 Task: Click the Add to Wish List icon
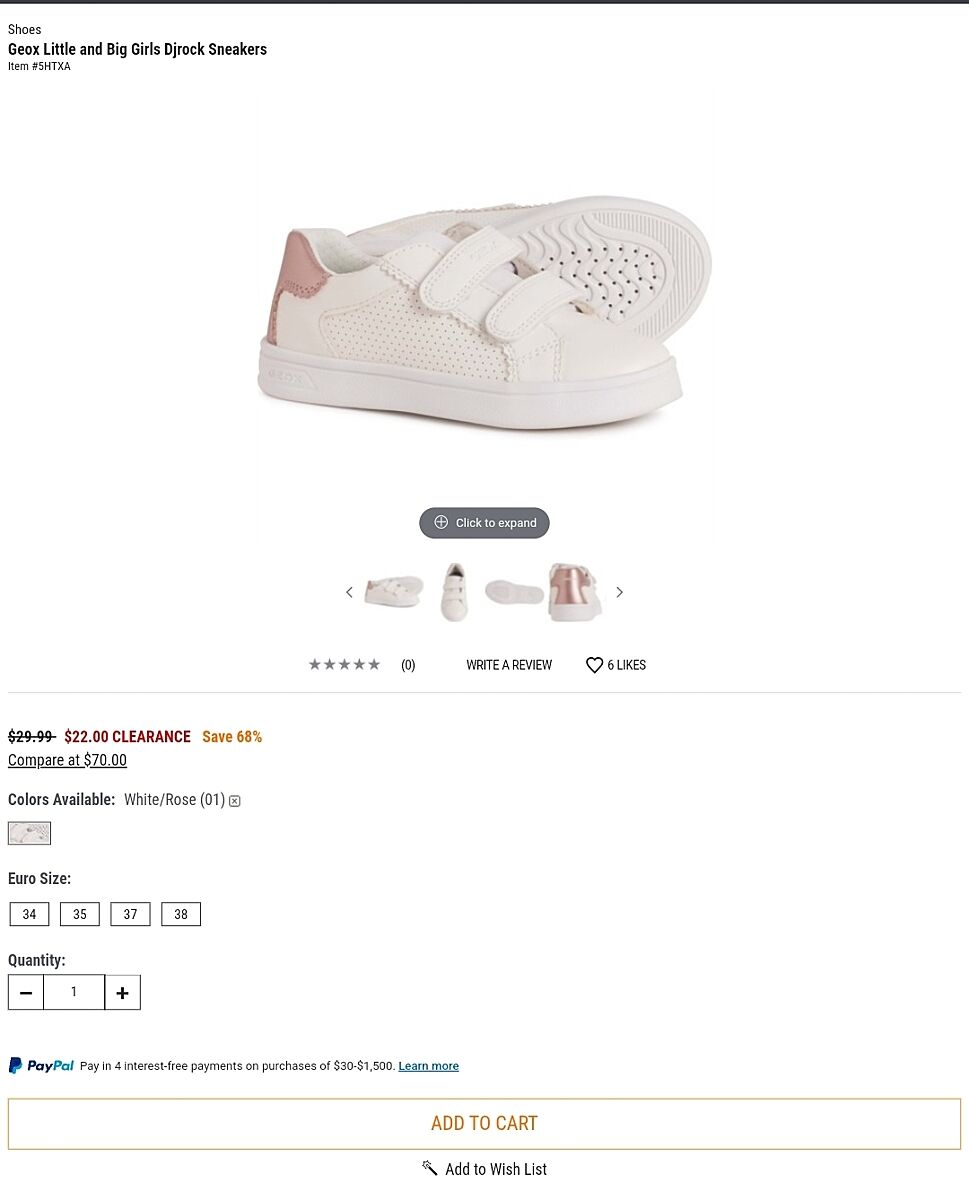click(x=430, y=1168)
